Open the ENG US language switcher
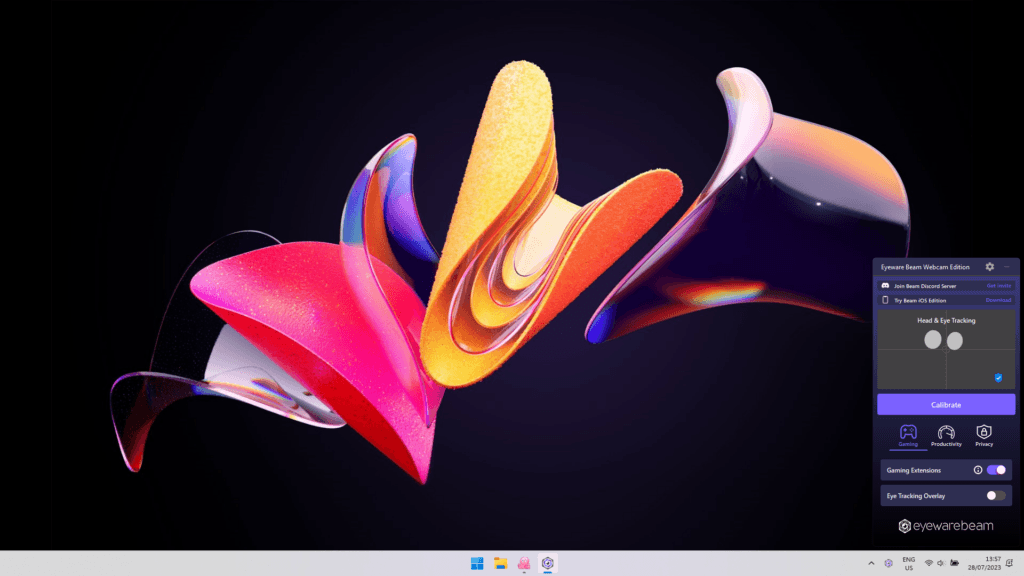The height and width of the screenshot is (576, 1024). [x=908, y=564]
